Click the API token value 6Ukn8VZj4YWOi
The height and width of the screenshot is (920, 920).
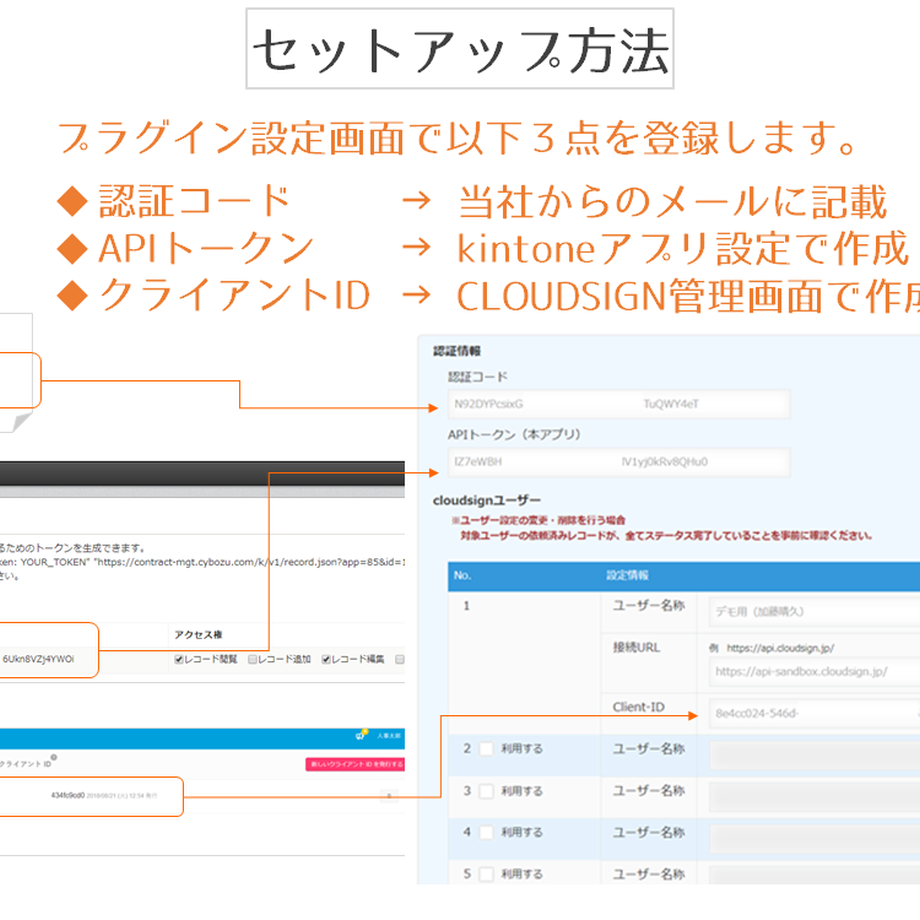[38, 659]
